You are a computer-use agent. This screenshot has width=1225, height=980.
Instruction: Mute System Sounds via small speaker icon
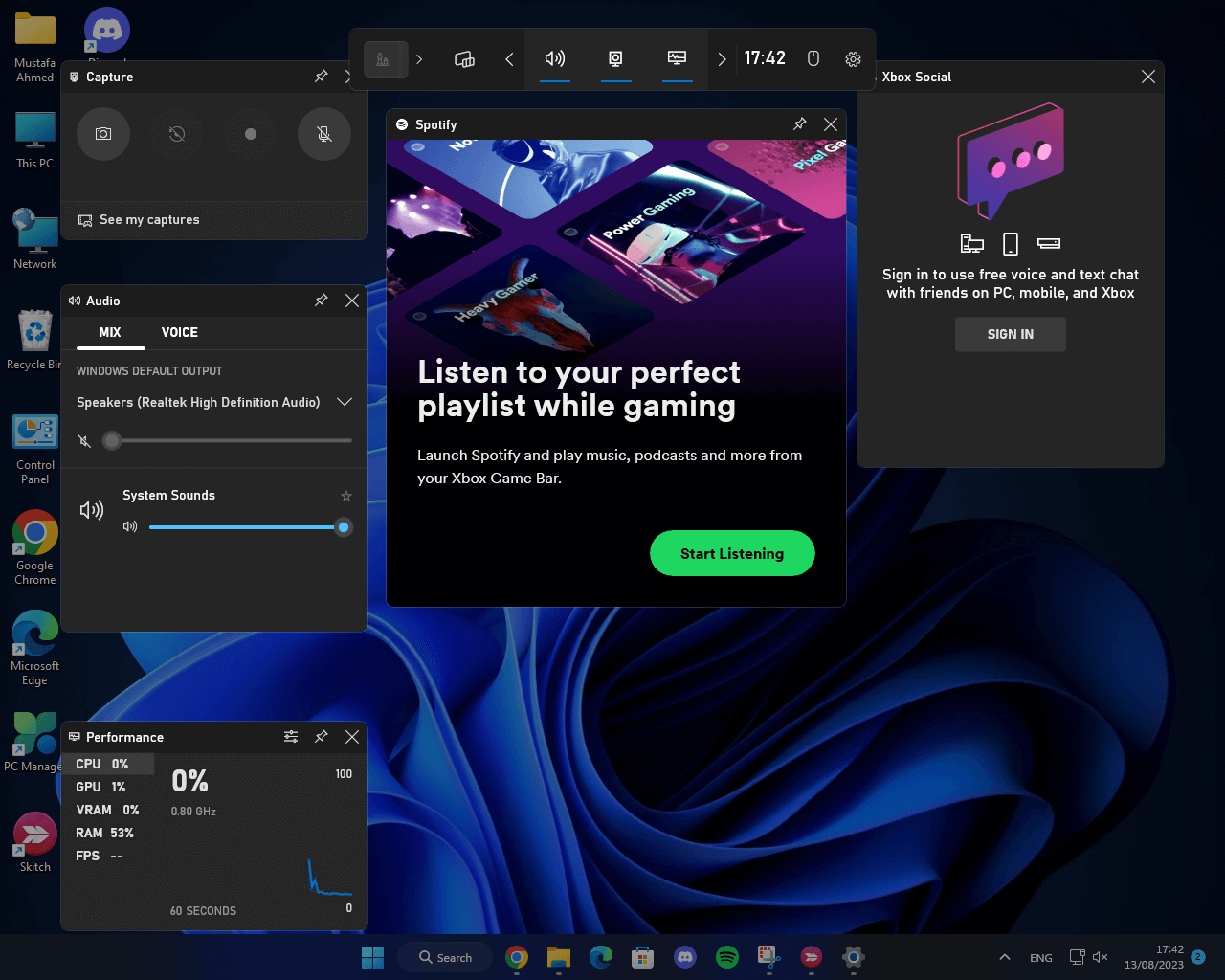(x=130, y=527)
